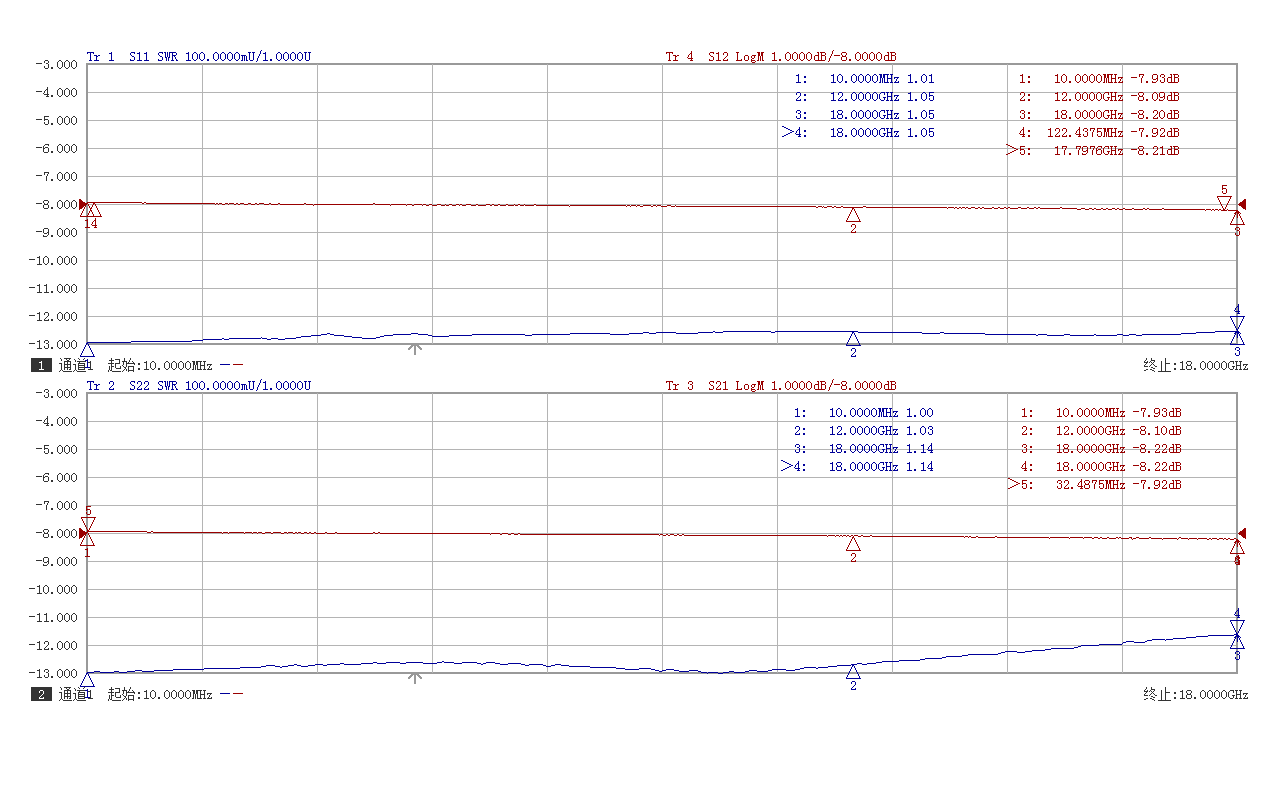Viewport: 1280px width, 800px height.
Task: Click the channel 2 number badge
Action: (x=41, y=695)
